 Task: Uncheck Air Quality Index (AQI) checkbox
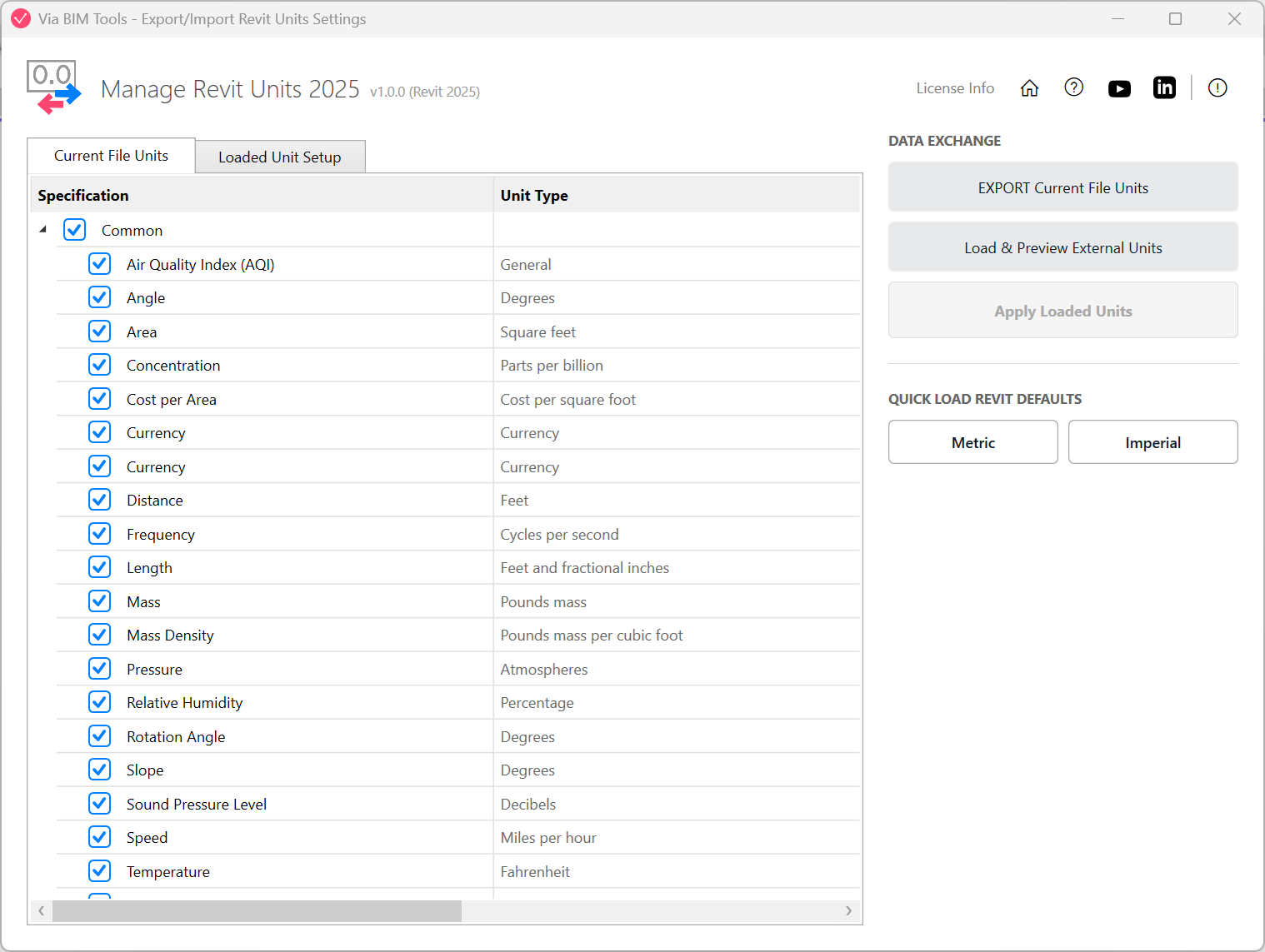(99, 264)
